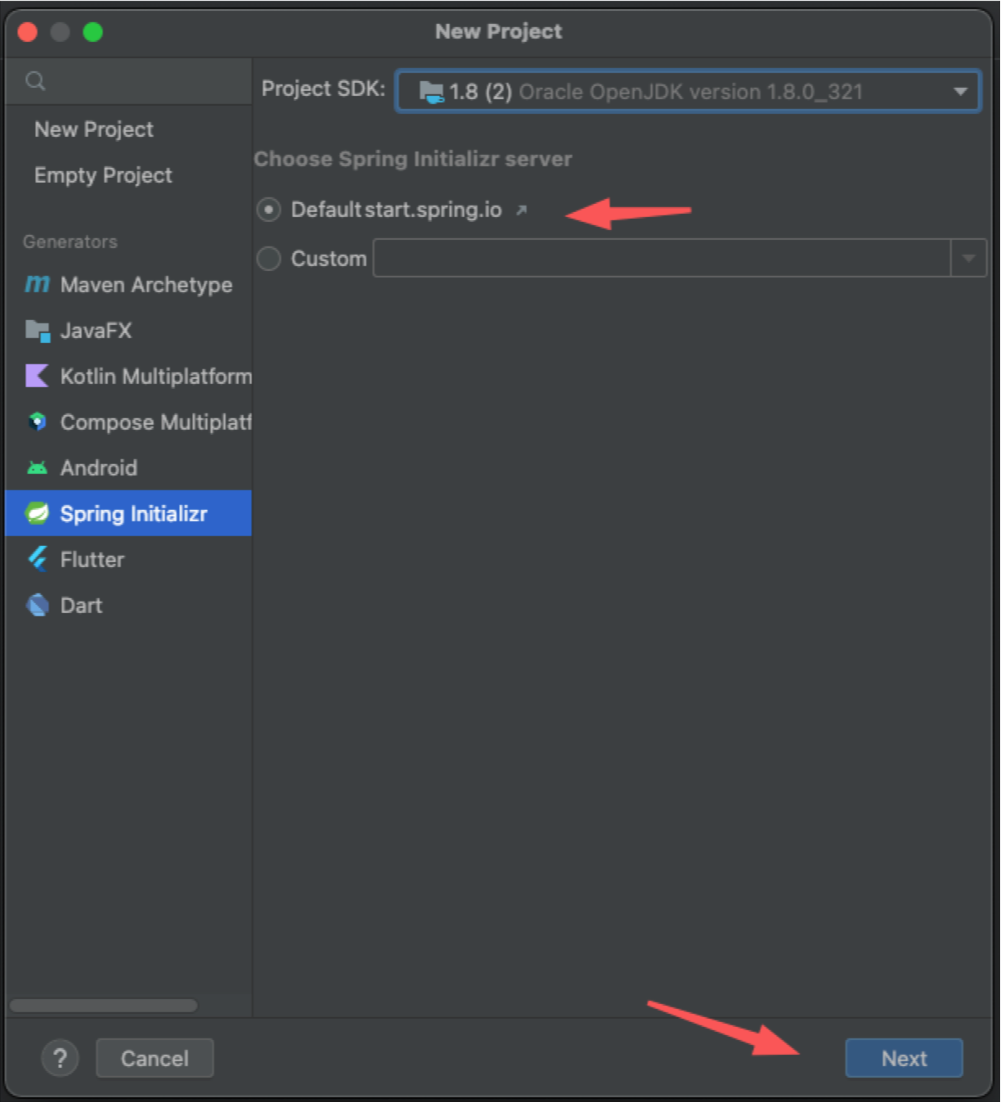Click the Next button
Viewport: 1001px width, 1102px height.
coord(902,1058)
